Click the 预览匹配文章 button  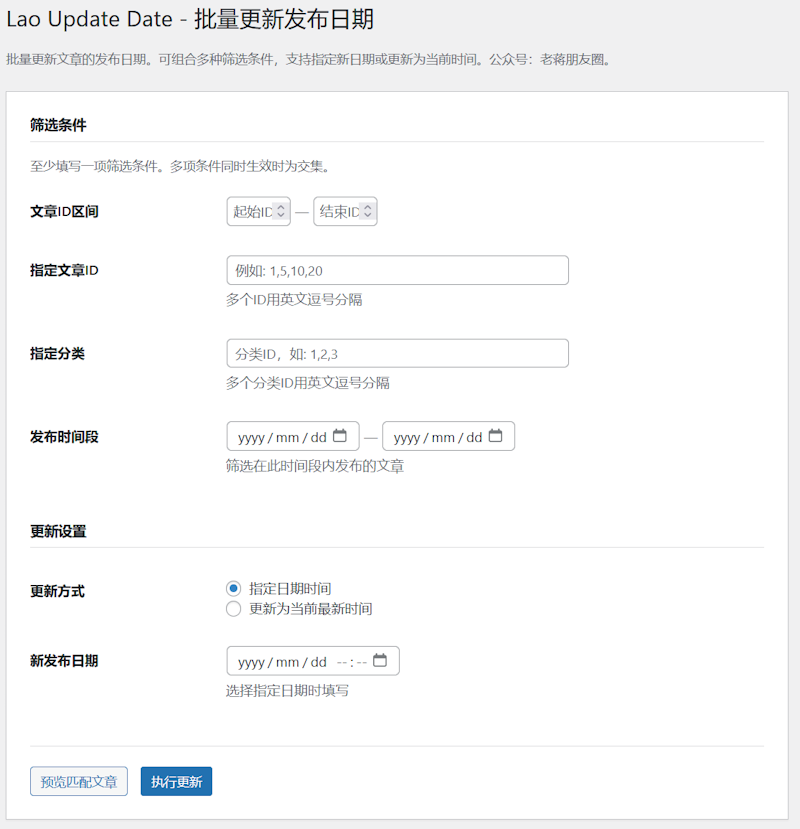[78, 781]
